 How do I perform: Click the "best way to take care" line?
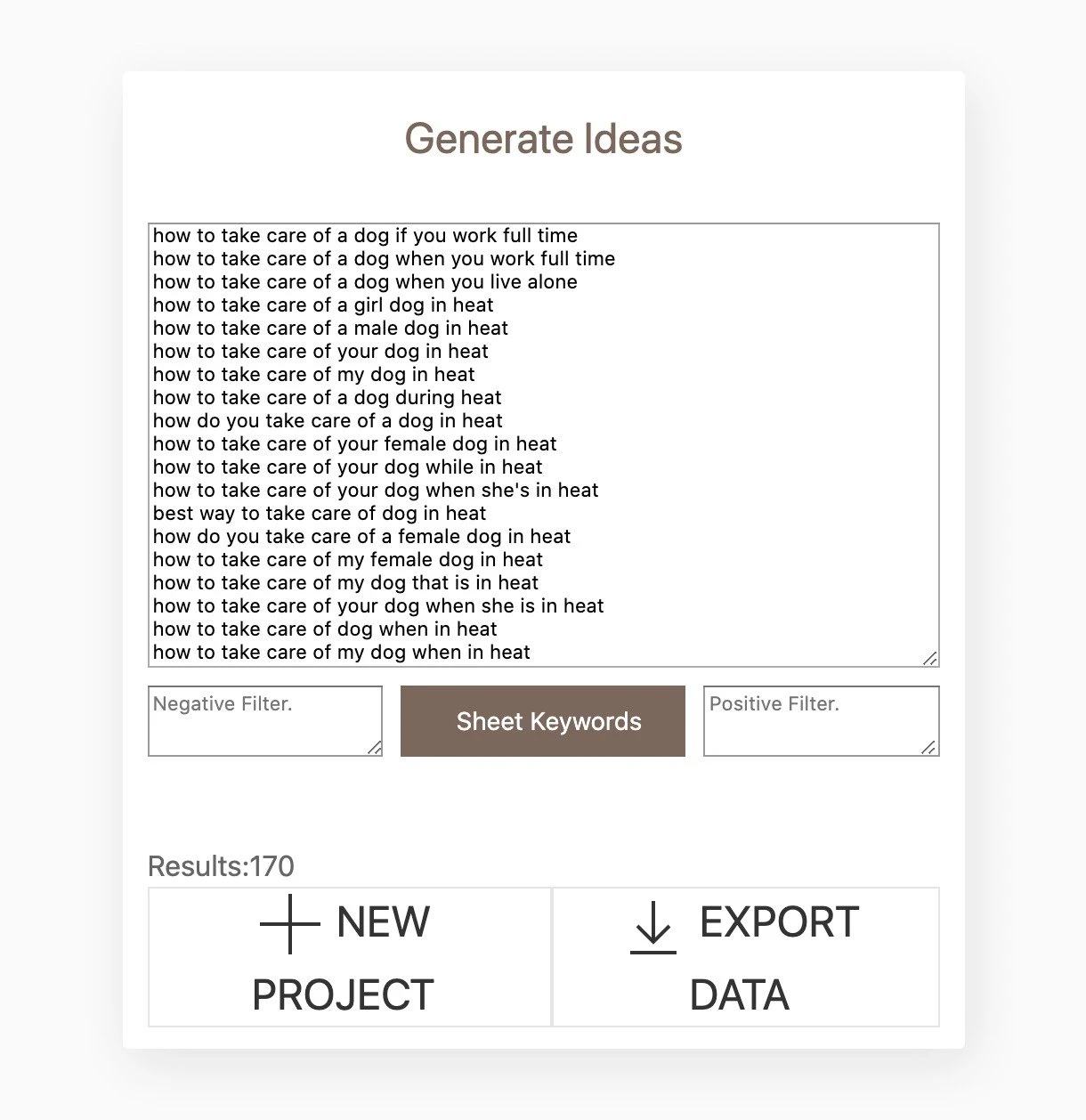tap(320, 514)
